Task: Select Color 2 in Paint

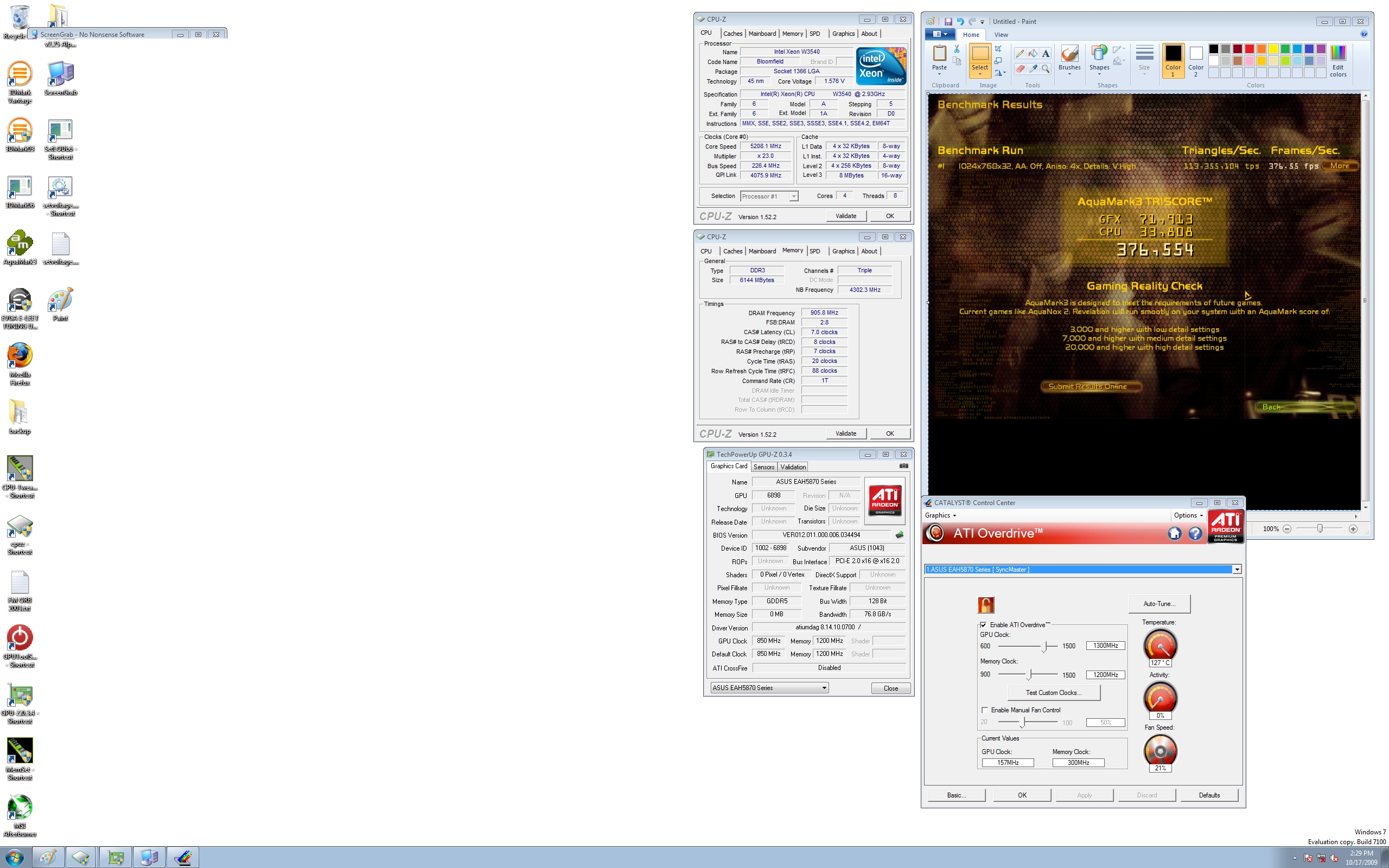Action: [1196, 61]
